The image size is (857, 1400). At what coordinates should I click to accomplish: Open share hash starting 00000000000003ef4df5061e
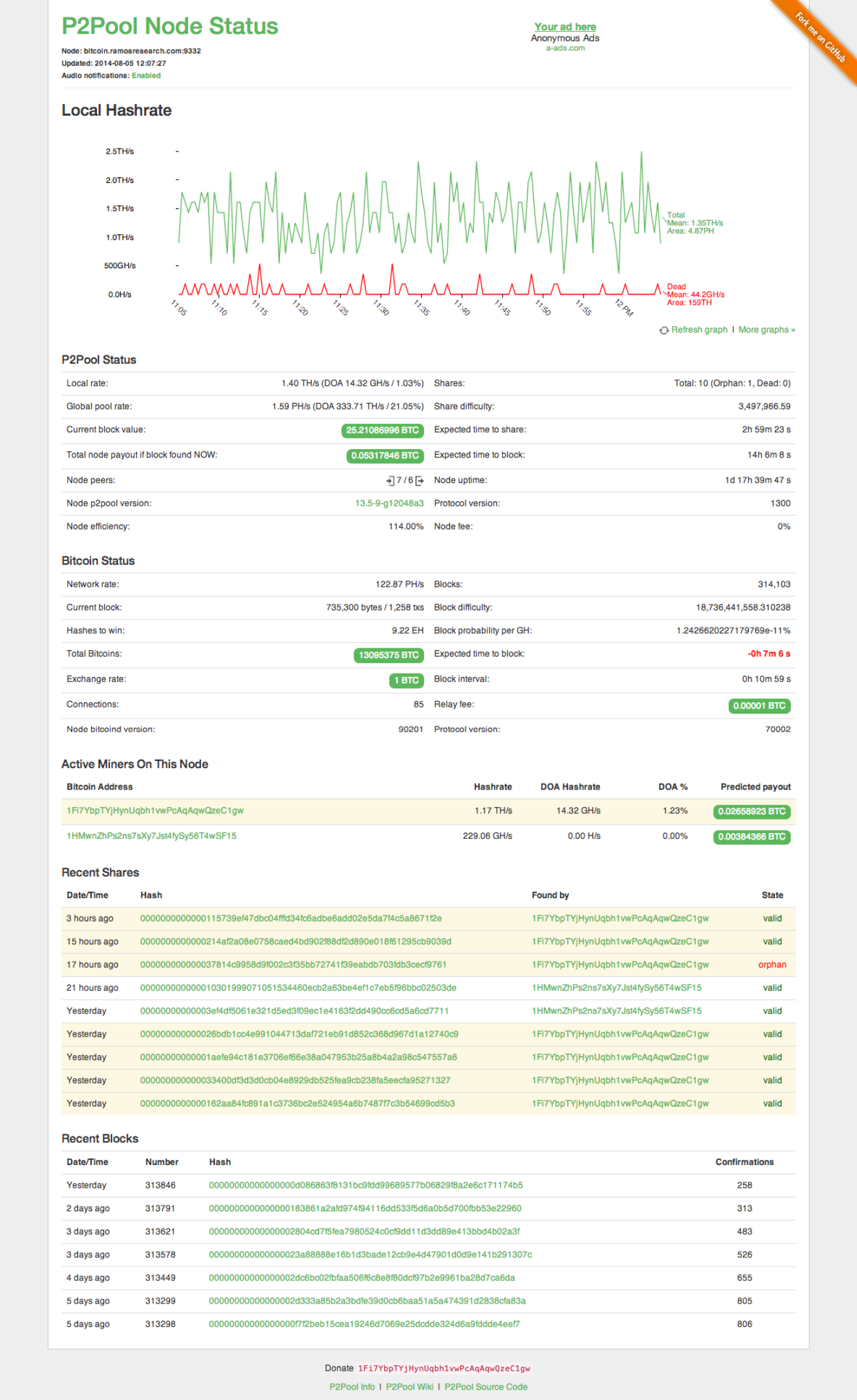(x=294, y=1011)
